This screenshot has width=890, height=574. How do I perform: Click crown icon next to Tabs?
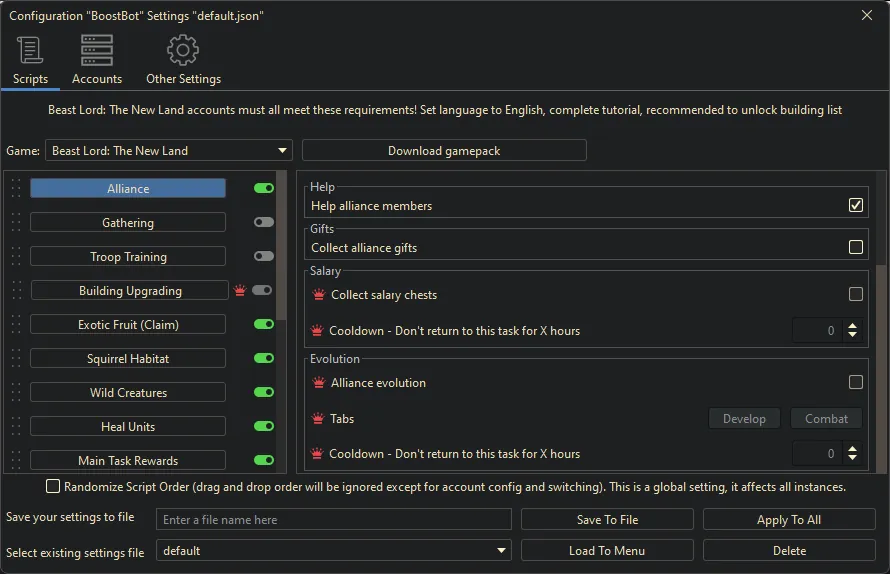(x=318, y=418)
